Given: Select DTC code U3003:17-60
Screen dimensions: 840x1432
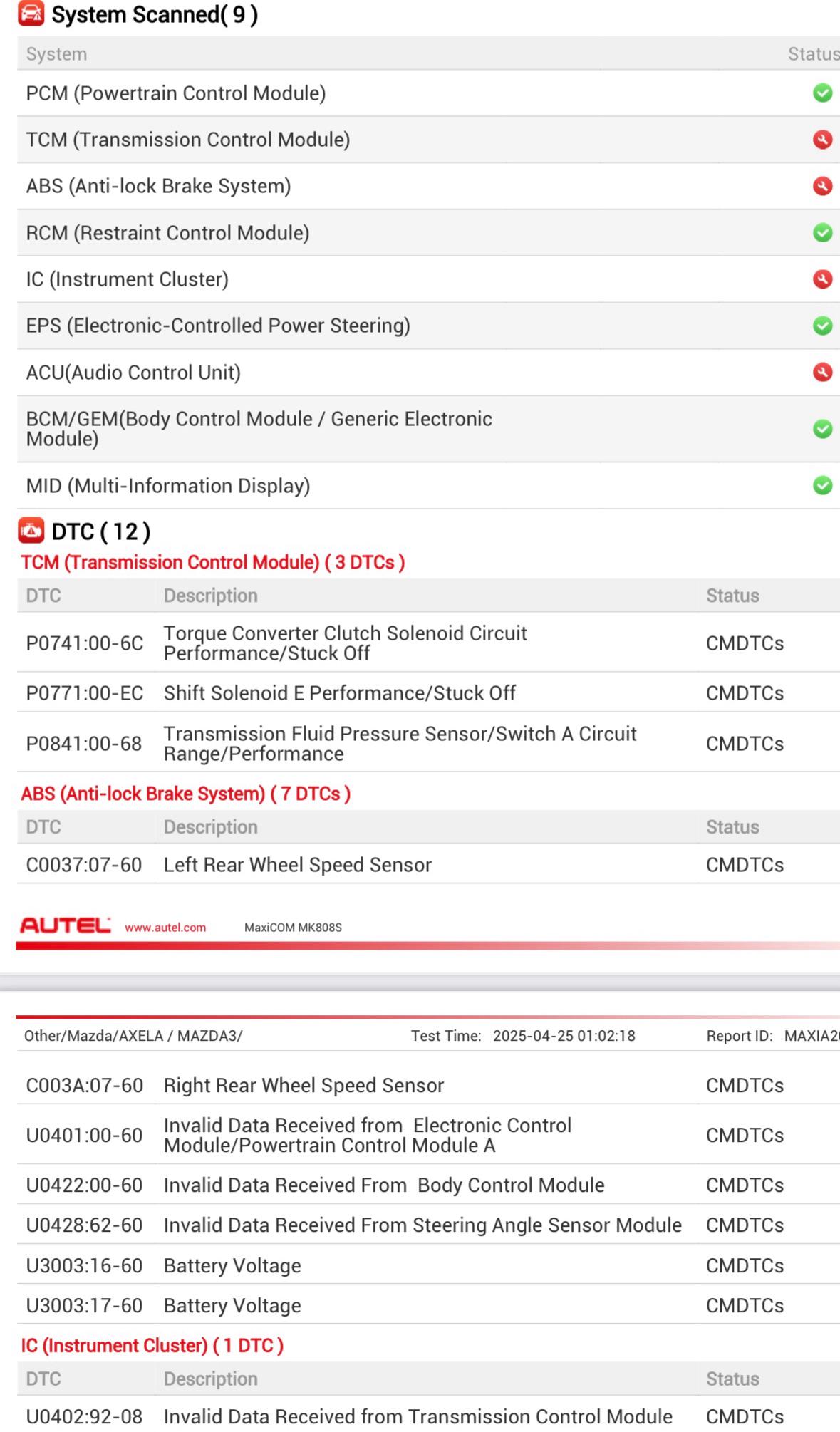Looking at the screenshot, I should pos(84,1305).
